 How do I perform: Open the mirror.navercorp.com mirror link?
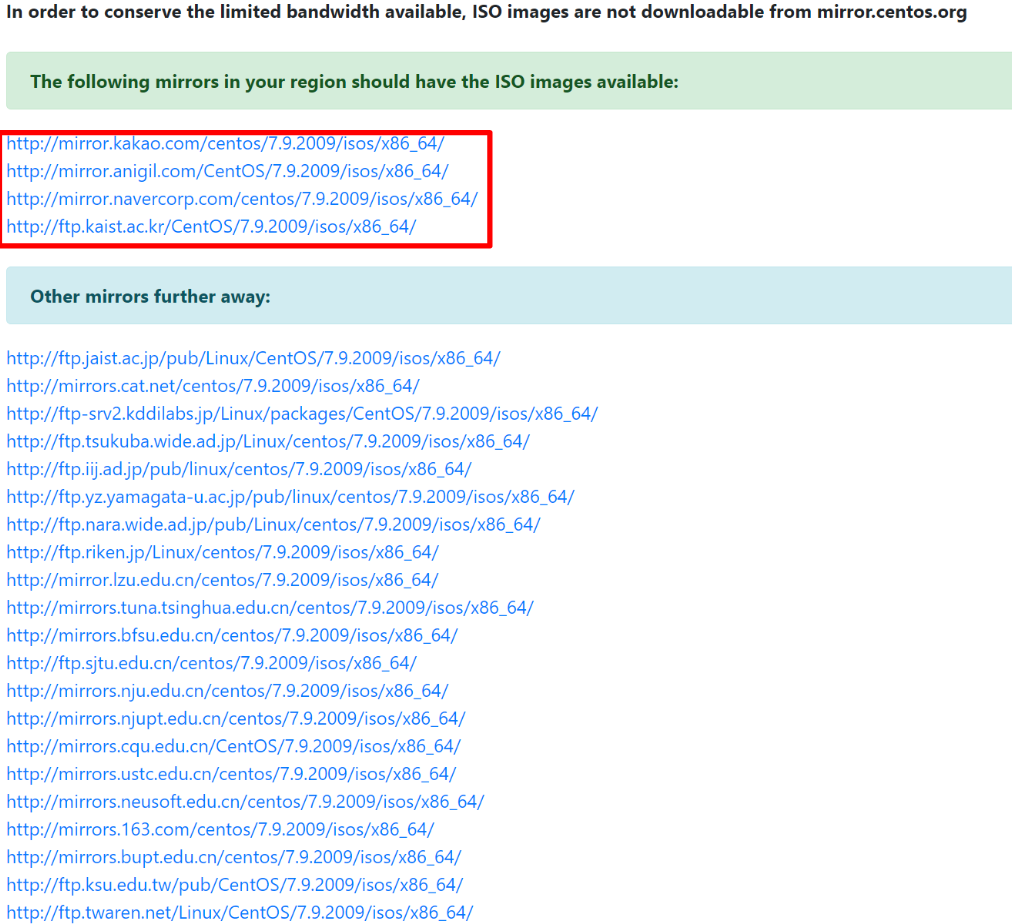(242, 199)
